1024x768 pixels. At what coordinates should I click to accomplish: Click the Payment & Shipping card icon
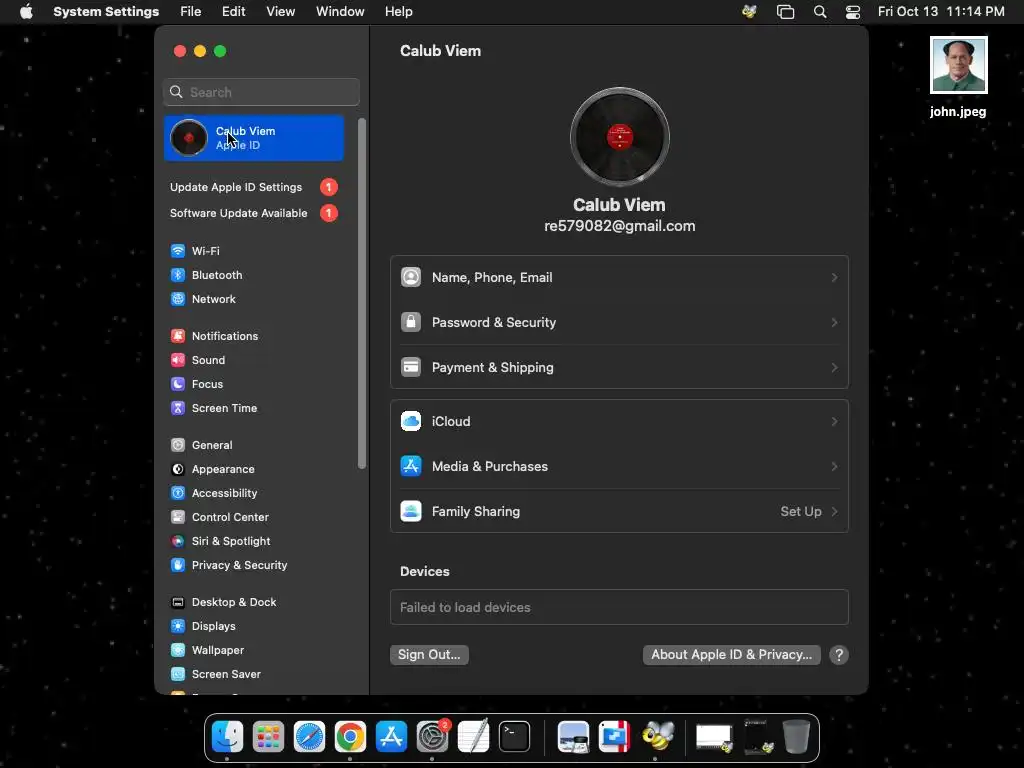click(411, 367)
